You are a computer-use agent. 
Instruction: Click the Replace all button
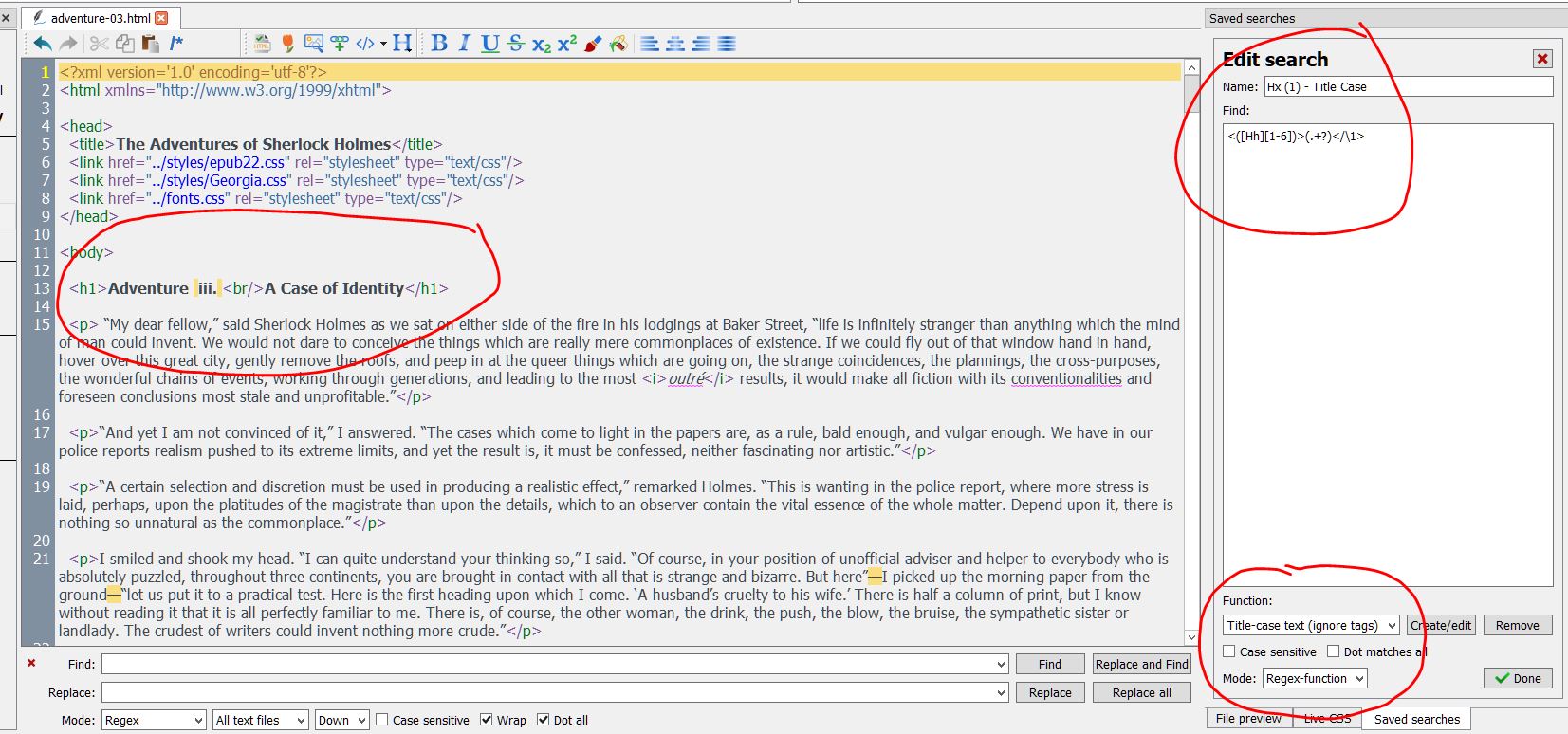[x=1141, y=692]
